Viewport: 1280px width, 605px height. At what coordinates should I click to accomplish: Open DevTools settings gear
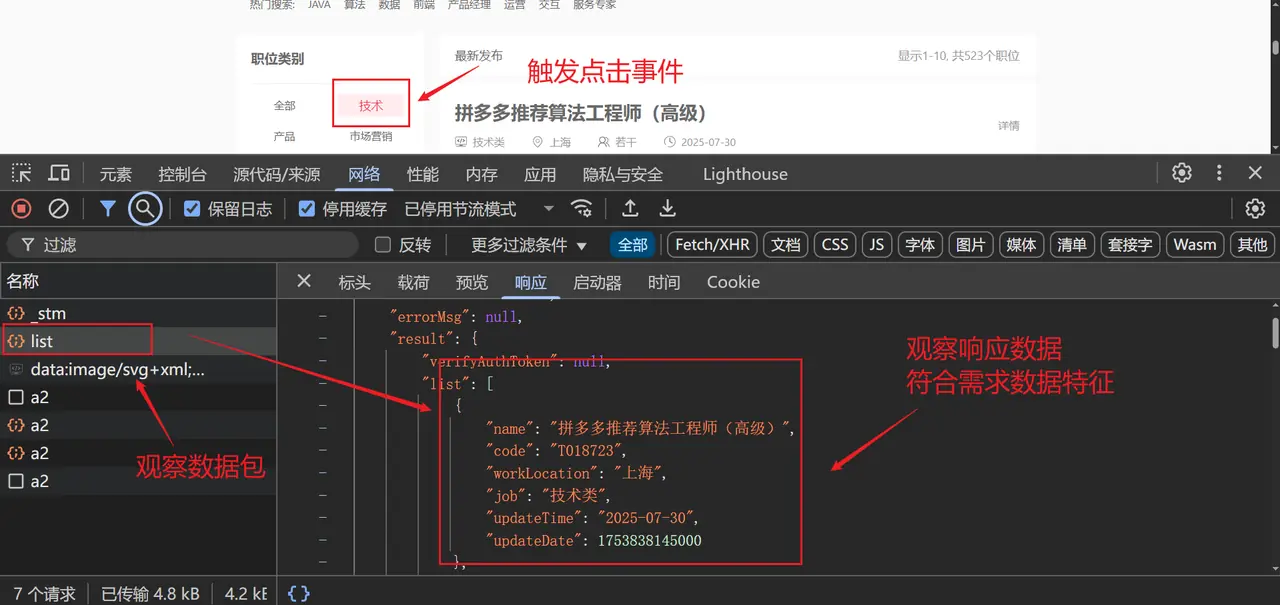(1182, 173)
